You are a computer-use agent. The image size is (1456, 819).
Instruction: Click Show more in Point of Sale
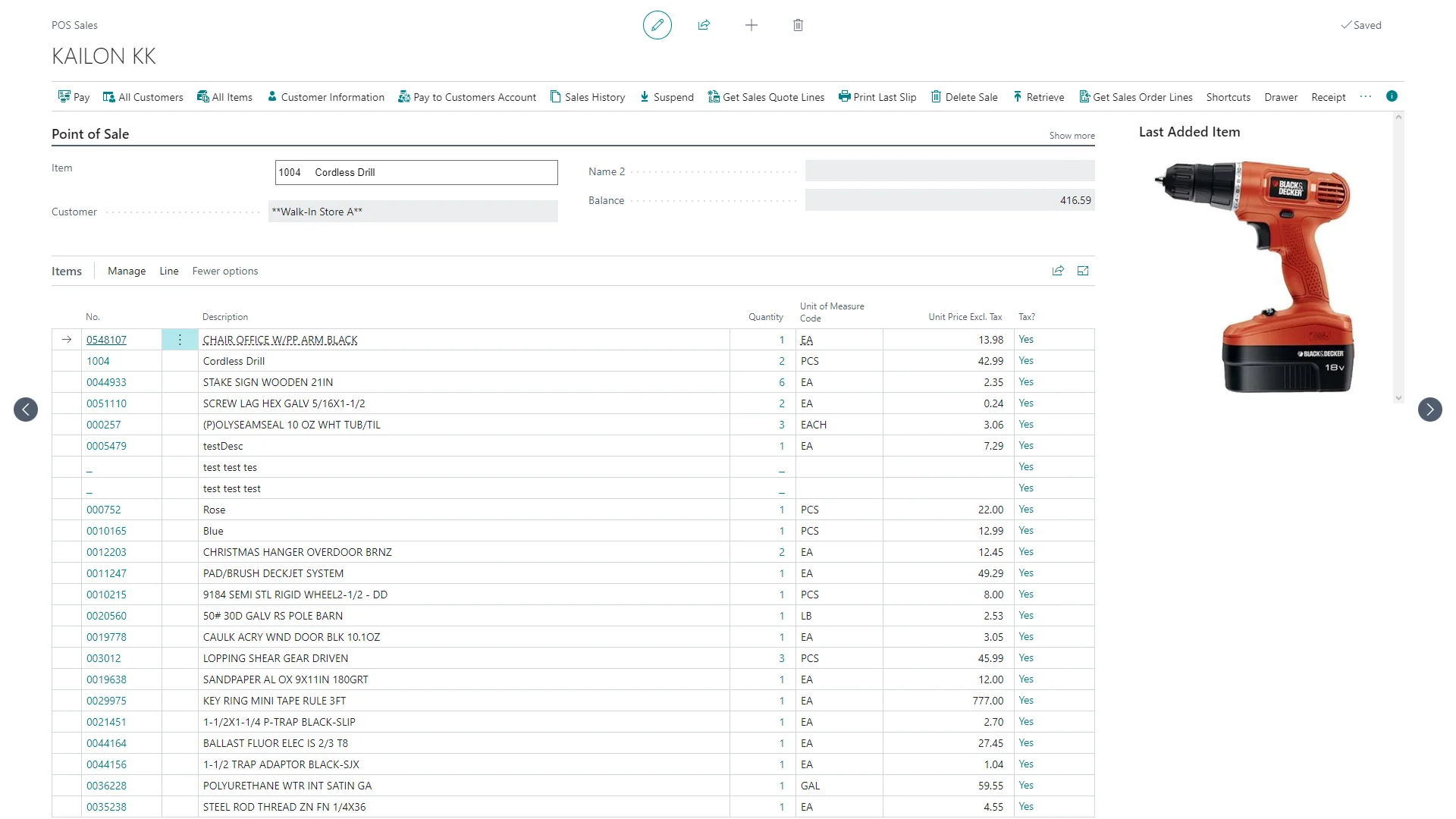(x=1072, y=136)
